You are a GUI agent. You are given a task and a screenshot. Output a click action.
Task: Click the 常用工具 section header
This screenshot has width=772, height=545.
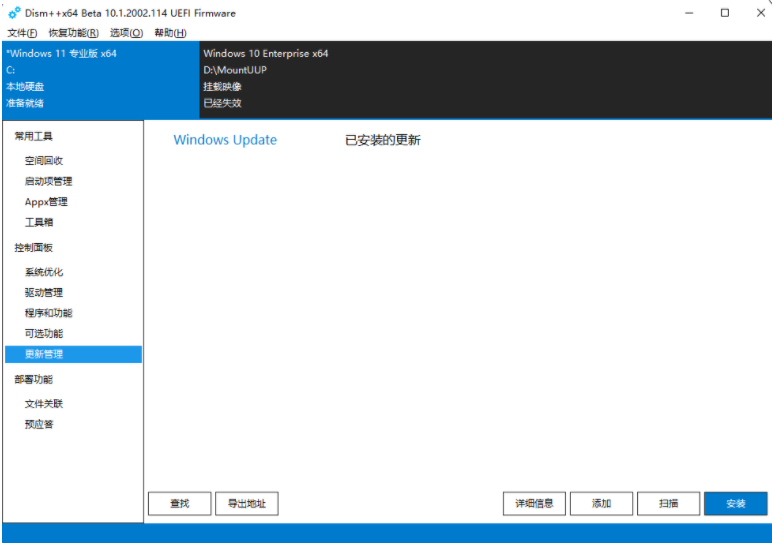[33, 136]
